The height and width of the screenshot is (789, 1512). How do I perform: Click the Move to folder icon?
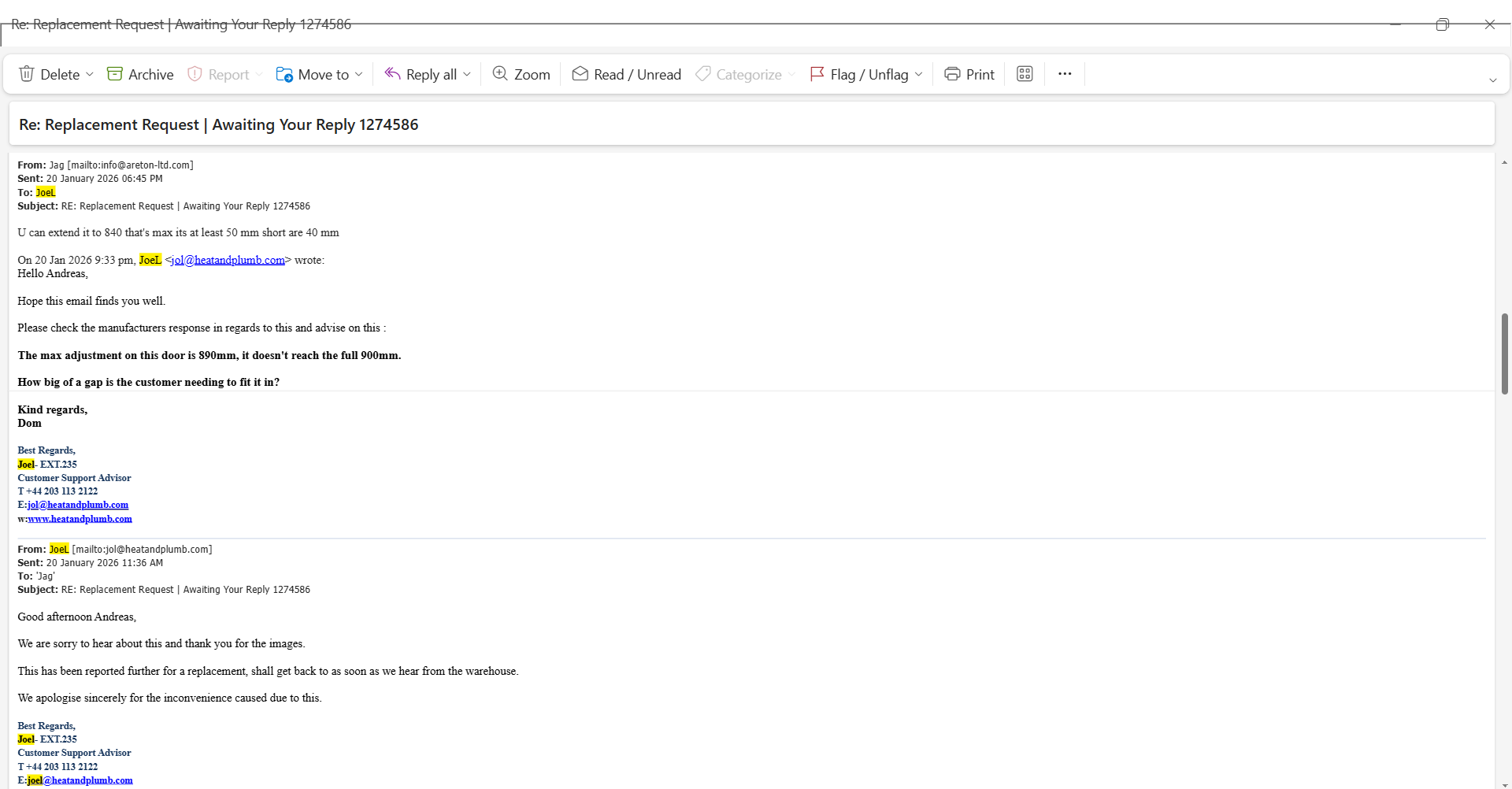tap(284, 74)
